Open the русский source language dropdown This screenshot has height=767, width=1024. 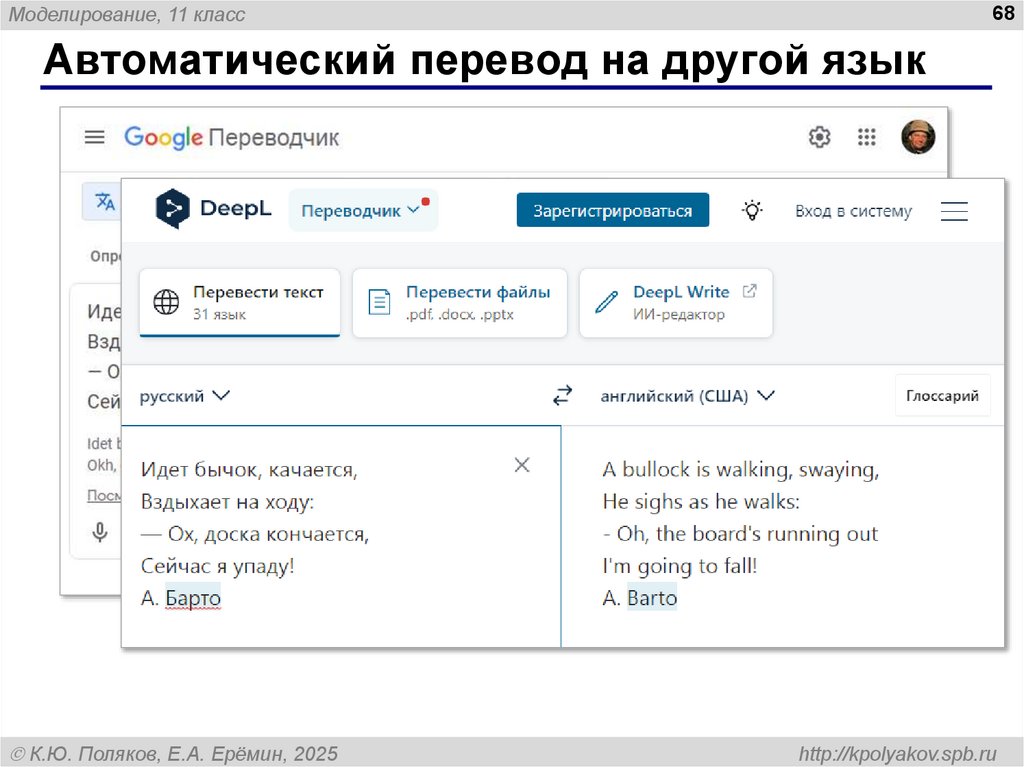[x=185, y=396]
